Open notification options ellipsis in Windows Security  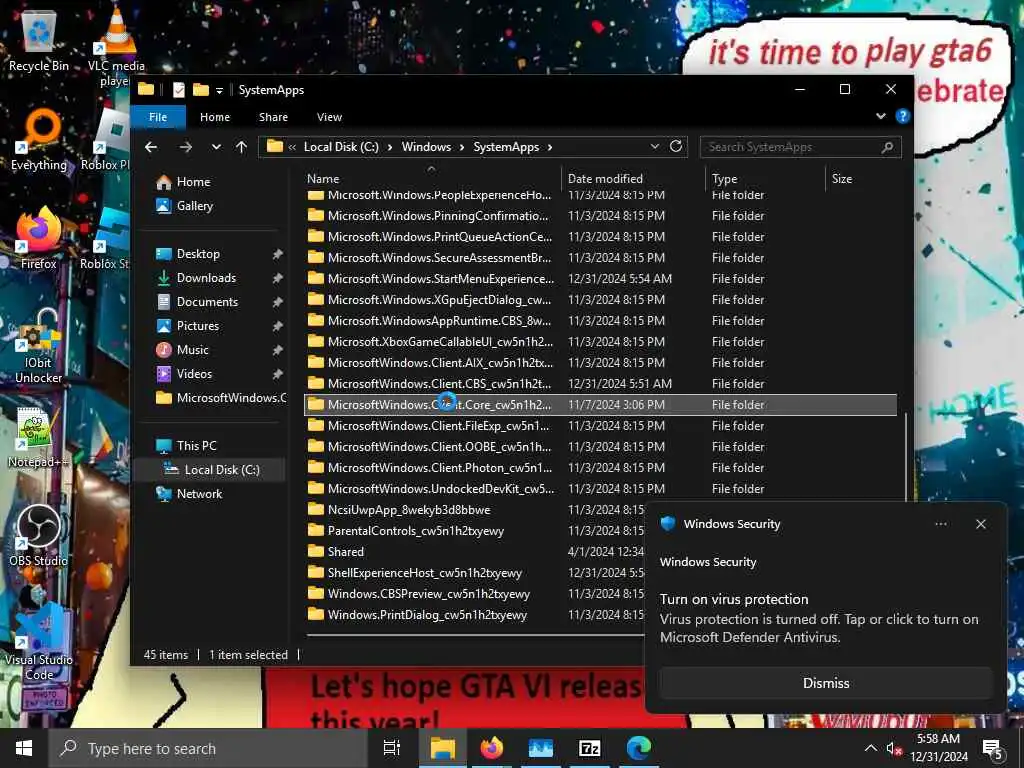941,524
